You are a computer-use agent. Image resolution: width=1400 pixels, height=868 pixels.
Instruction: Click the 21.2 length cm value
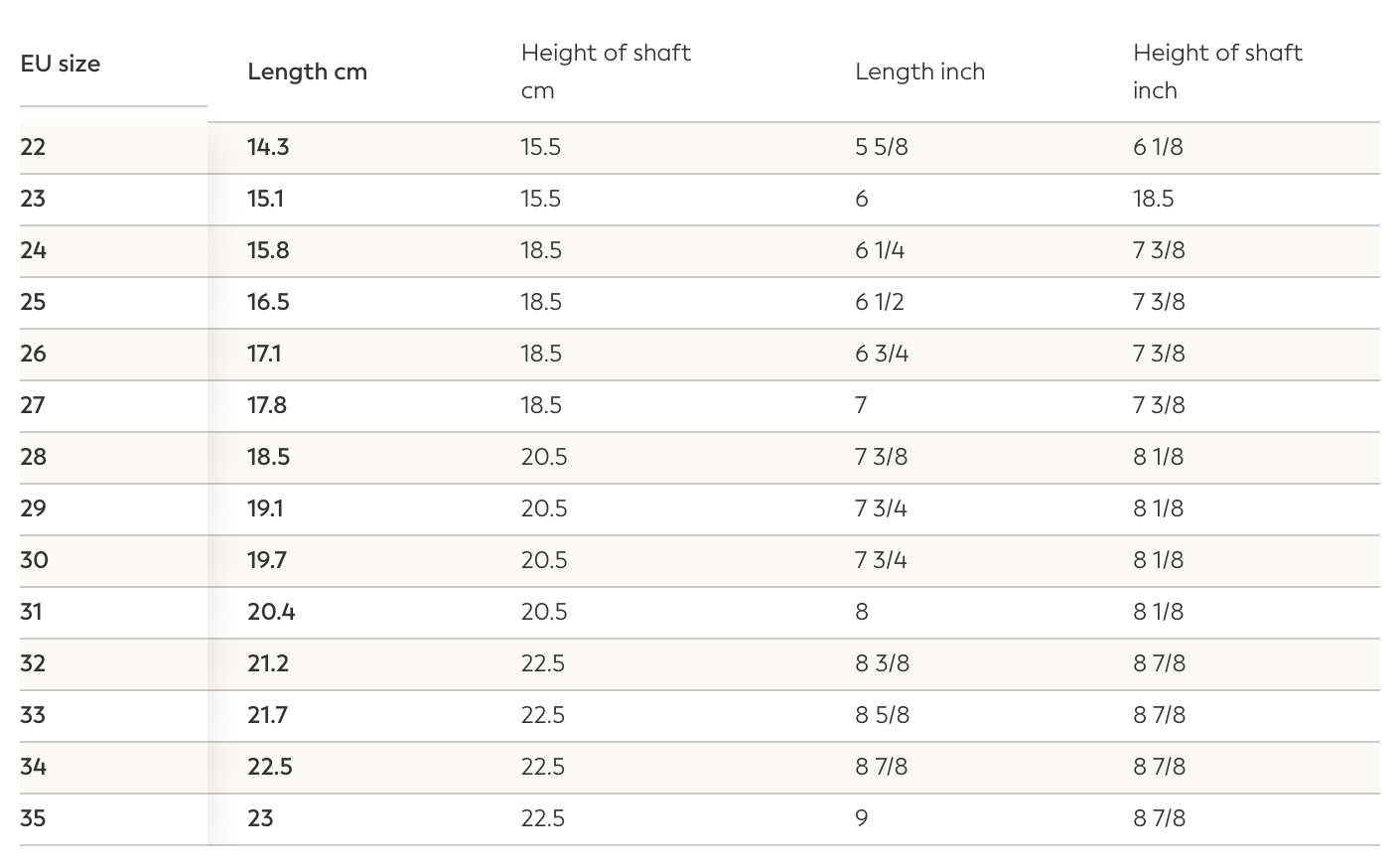(x=268, y=663)
